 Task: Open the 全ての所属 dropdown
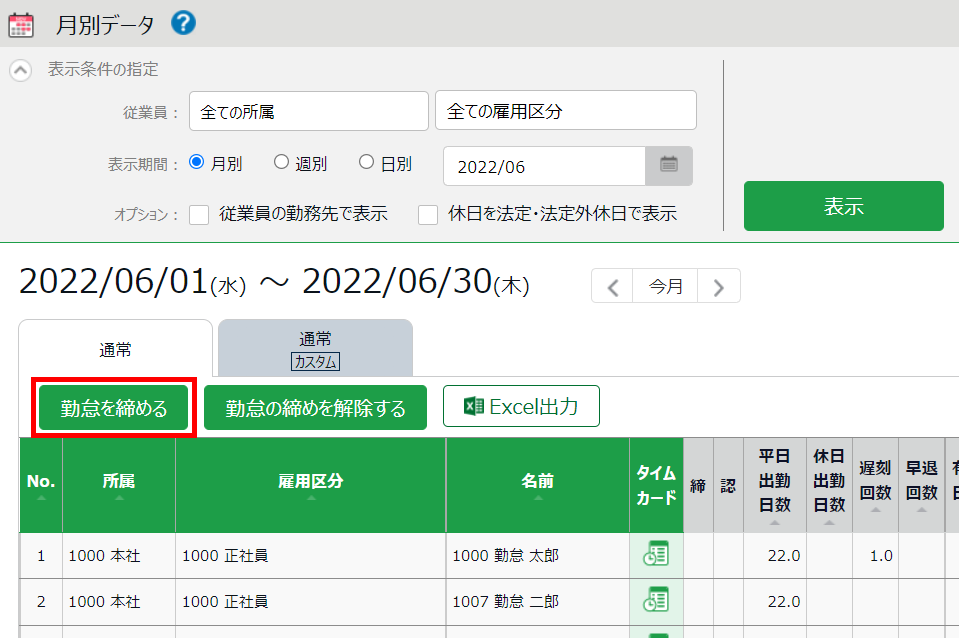[308, 111]
